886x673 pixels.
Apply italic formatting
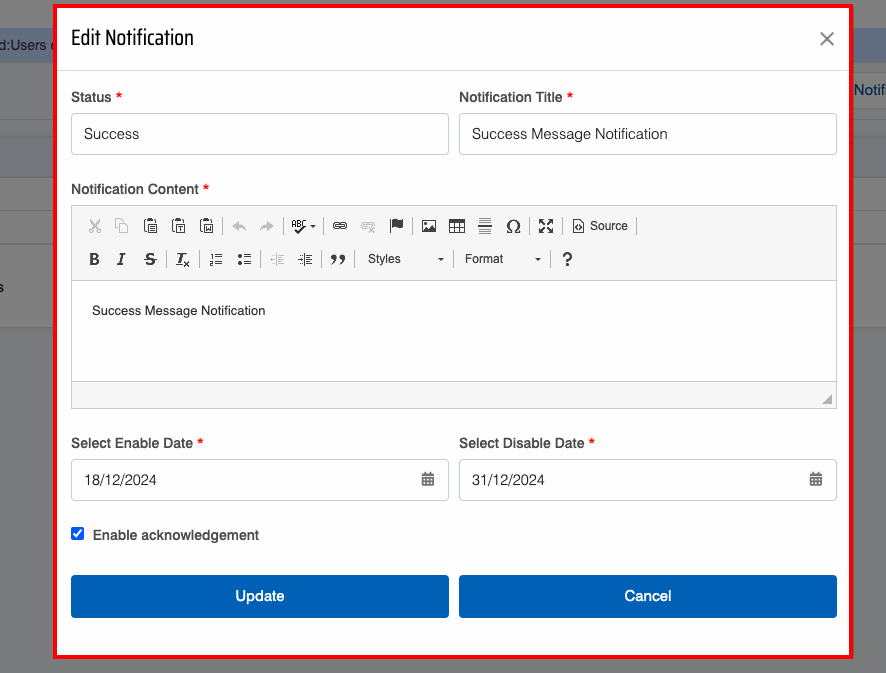pyautogui.click(x=121, y=259)
